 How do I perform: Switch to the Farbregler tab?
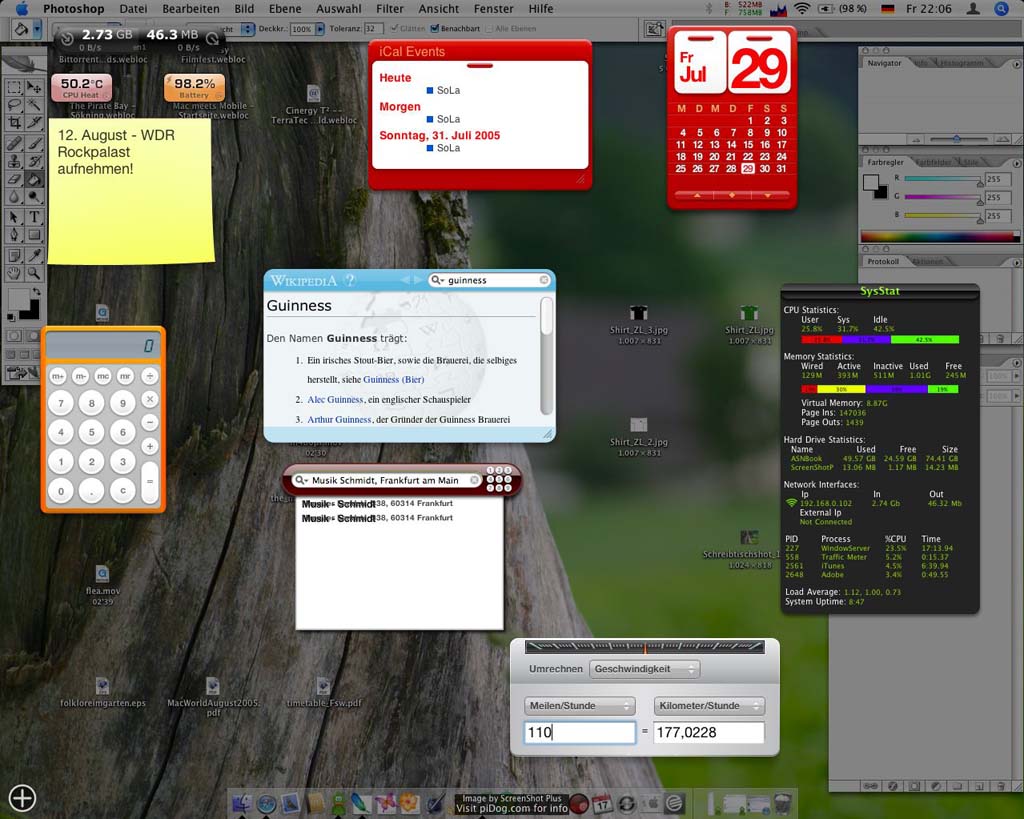point(886,162)
